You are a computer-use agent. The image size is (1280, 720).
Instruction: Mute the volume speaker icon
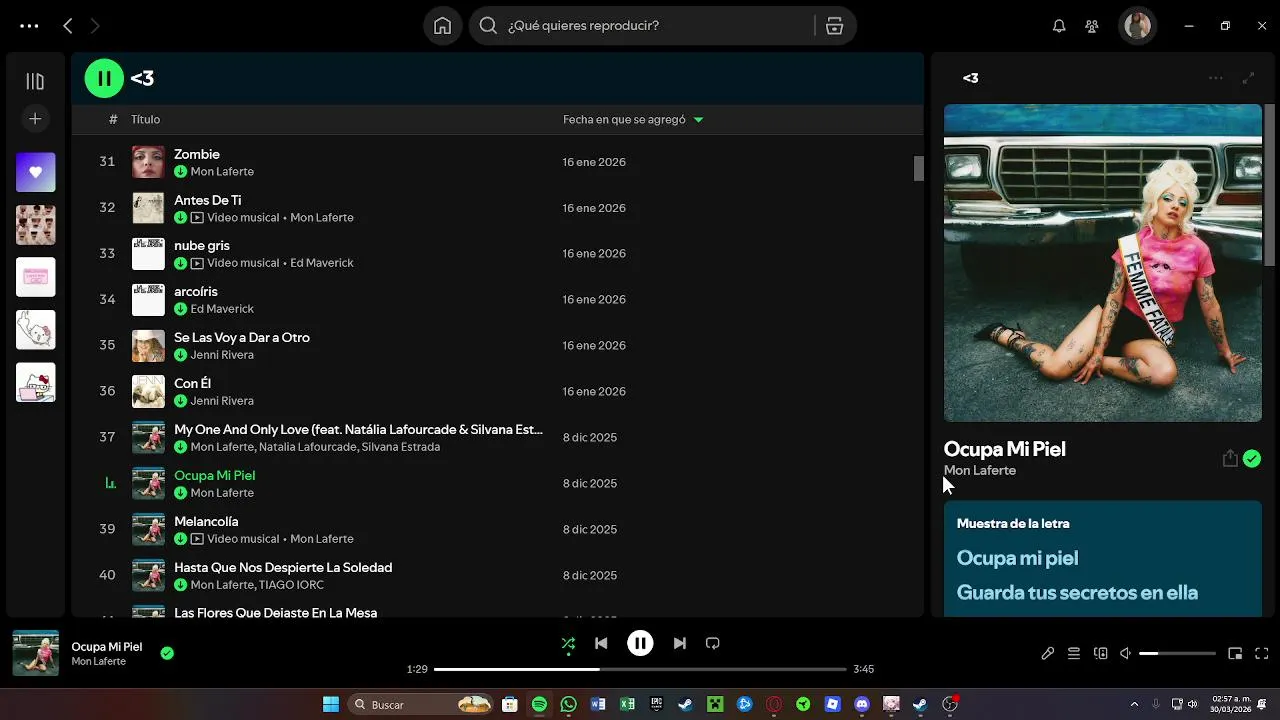tap(1125, 653)
